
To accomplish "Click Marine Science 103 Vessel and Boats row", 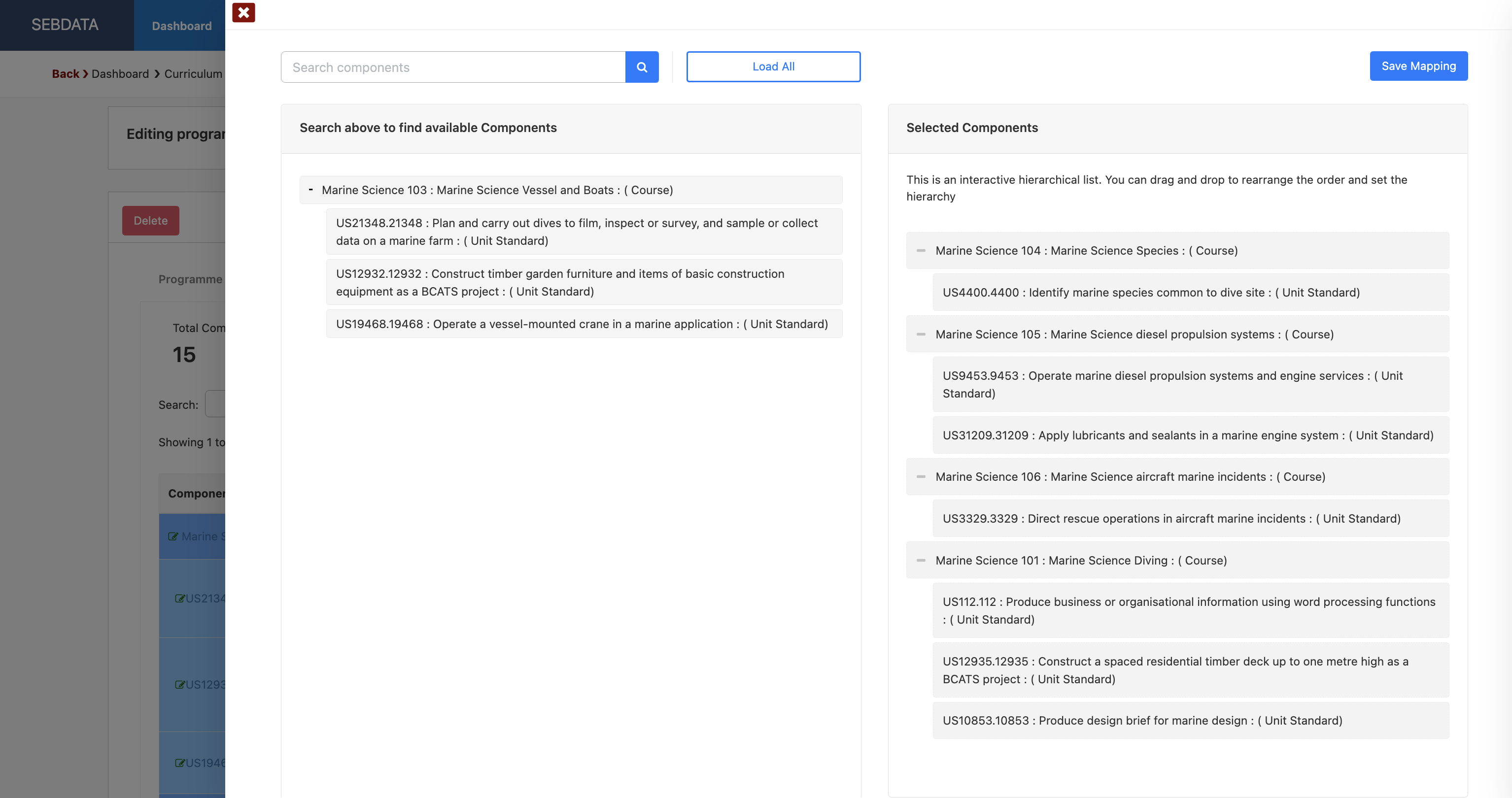I will click(x=571, y=190).
